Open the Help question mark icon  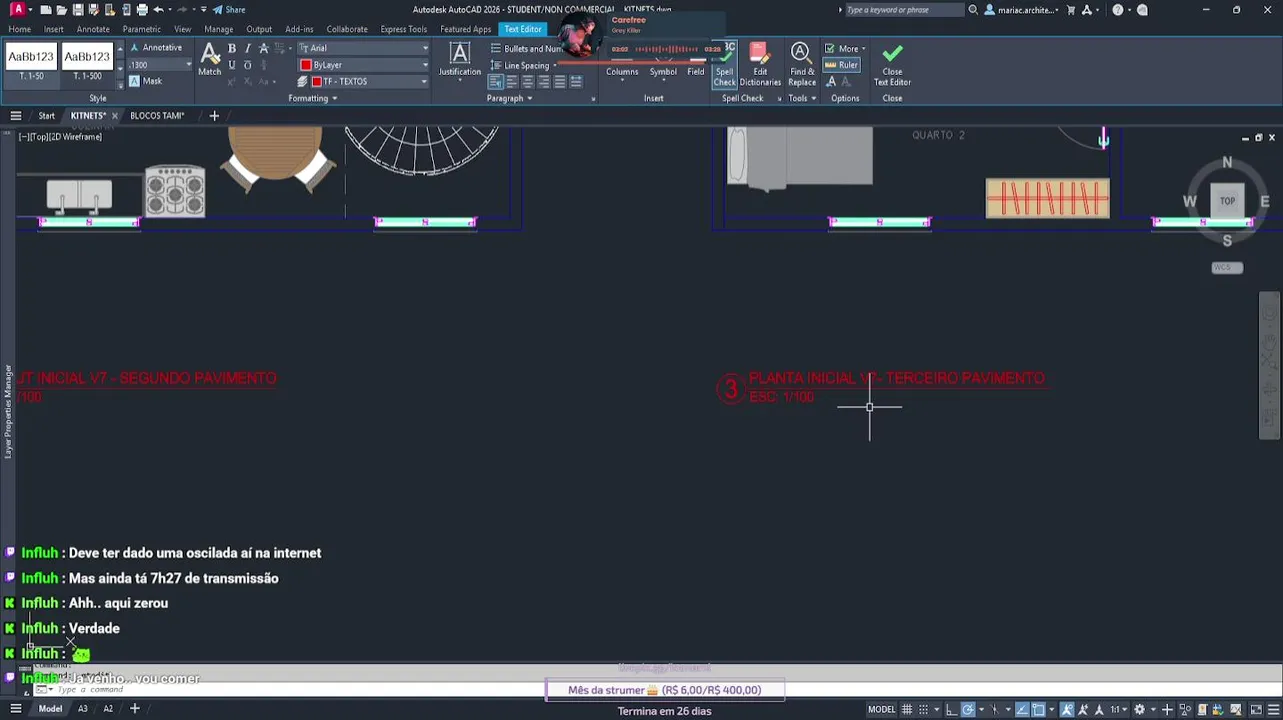click(x=1118, y=10)
